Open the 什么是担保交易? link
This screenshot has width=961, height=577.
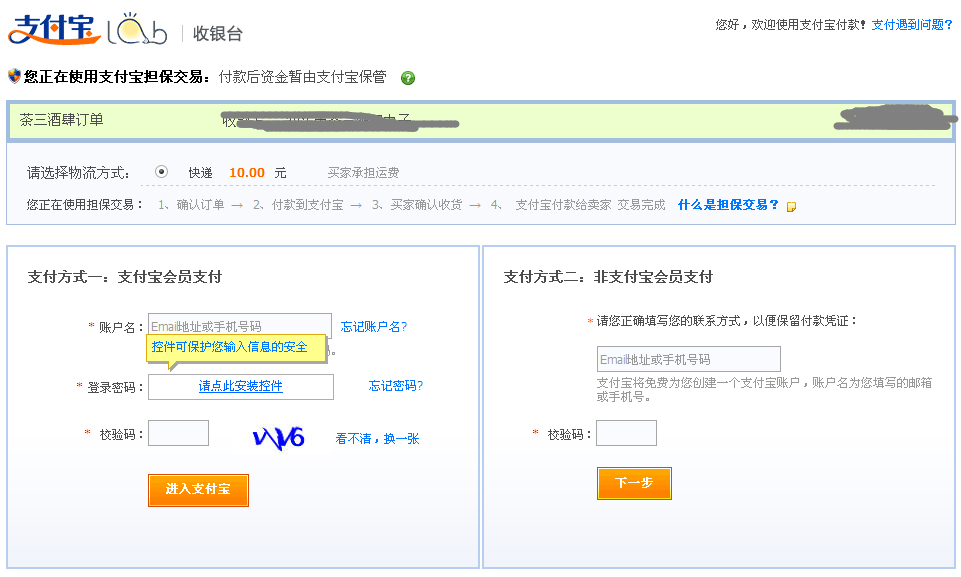click(x=728, y=205)
